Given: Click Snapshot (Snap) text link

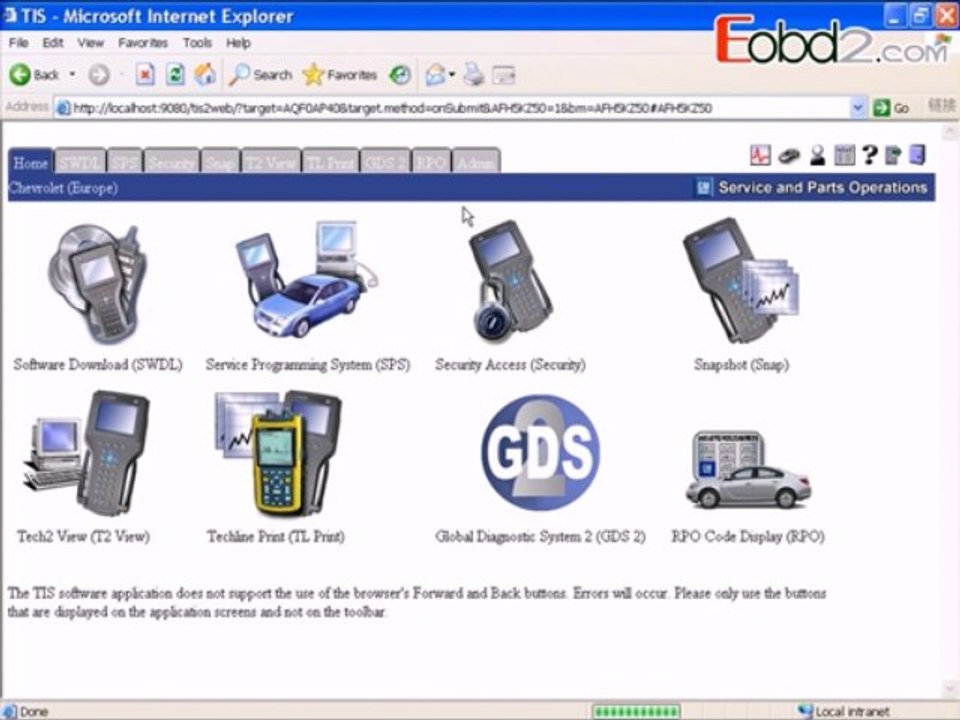Looking at the screenshot, I should coord(741,365).
